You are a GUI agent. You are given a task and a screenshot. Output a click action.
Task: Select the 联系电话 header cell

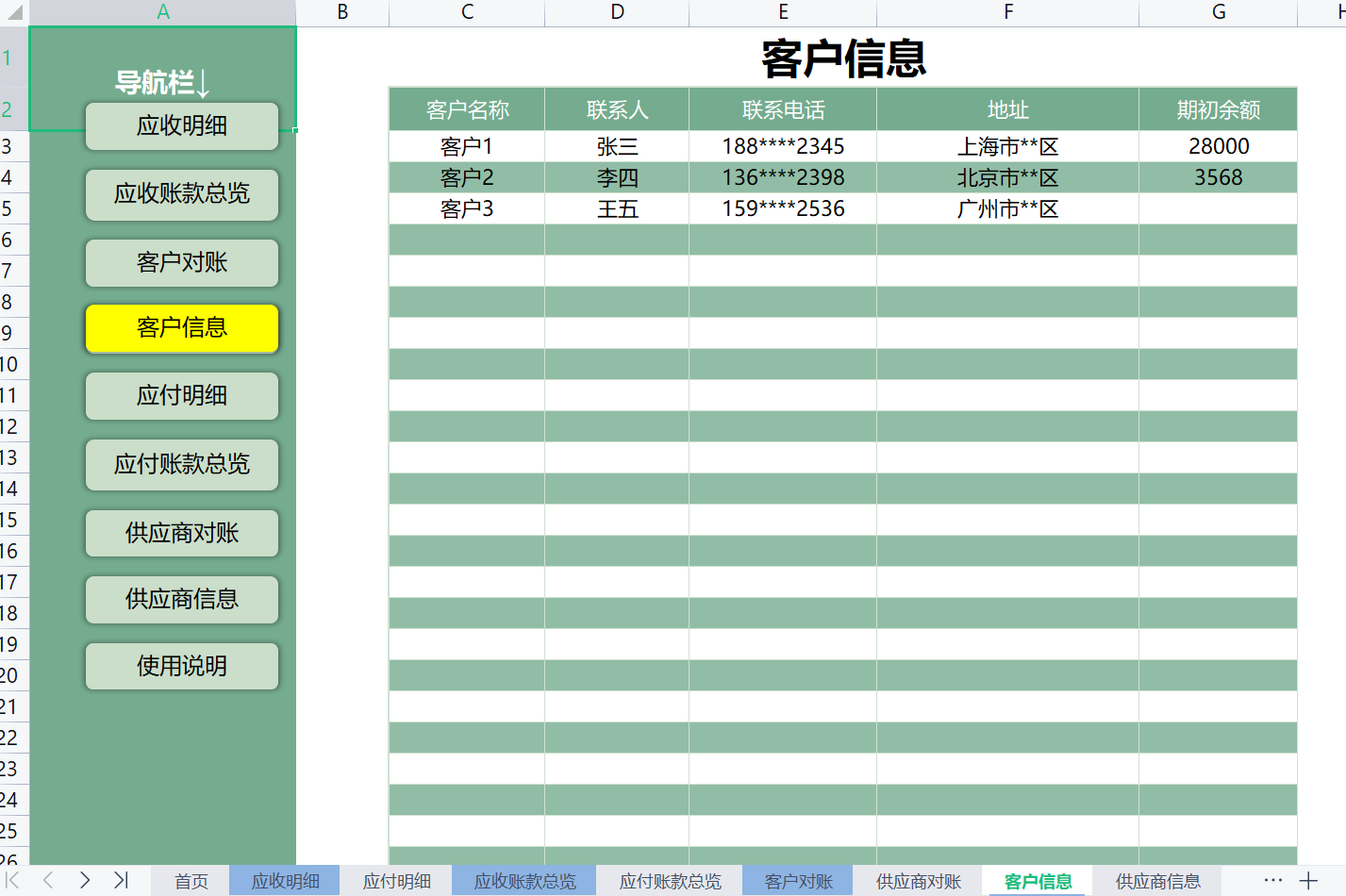pyautogui.click(x=783, y=109)
